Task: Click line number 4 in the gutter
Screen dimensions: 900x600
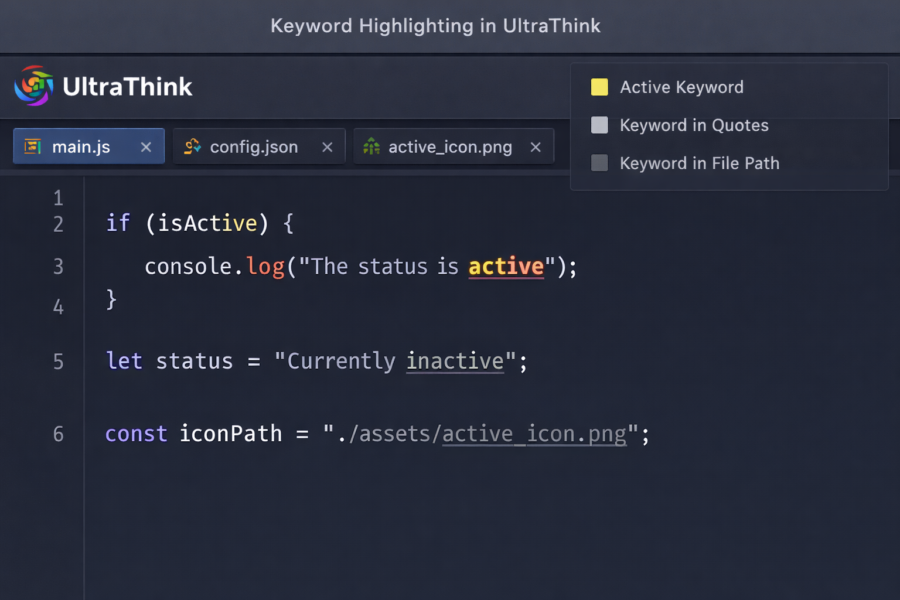Action: (x=58, y=307)
